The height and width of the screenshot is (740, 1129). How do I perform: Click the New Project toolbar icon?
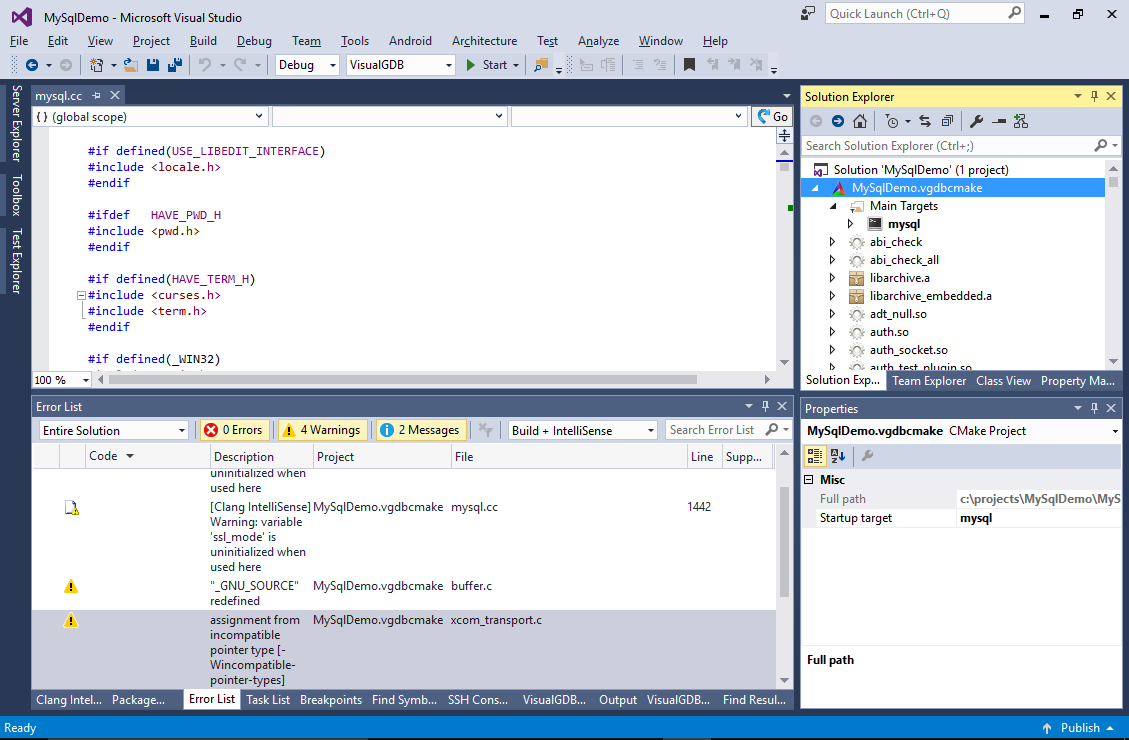[x=96, y=65]
